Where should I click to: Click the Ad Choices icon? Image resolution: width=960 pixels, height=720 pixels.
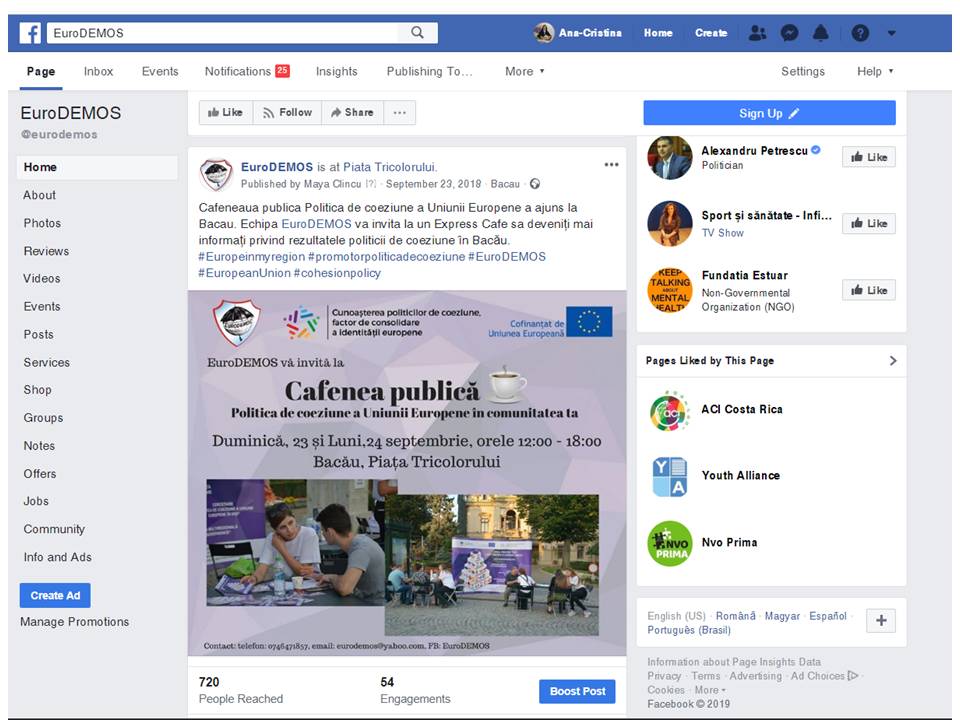[852, 676]
